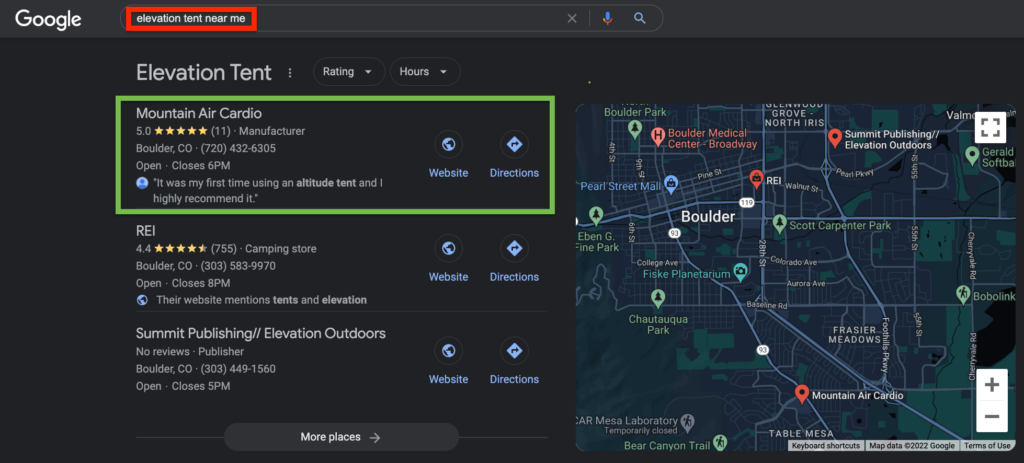Click Website label for Mountain Air Cardio
1024x463 pixels.
pos(449,173)
